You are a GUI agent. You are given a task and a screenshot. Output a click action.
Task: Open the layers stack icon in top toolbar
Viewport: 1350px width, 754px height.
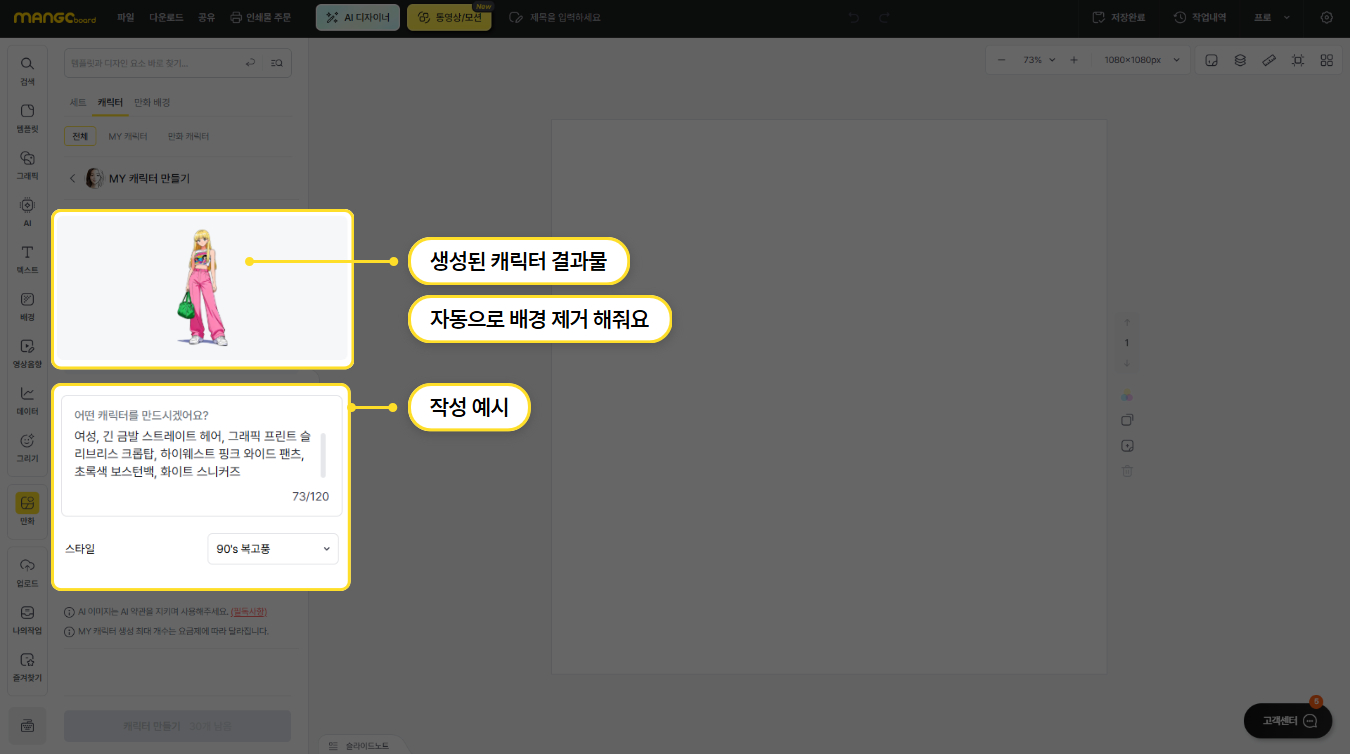(x=1240, y=60)
